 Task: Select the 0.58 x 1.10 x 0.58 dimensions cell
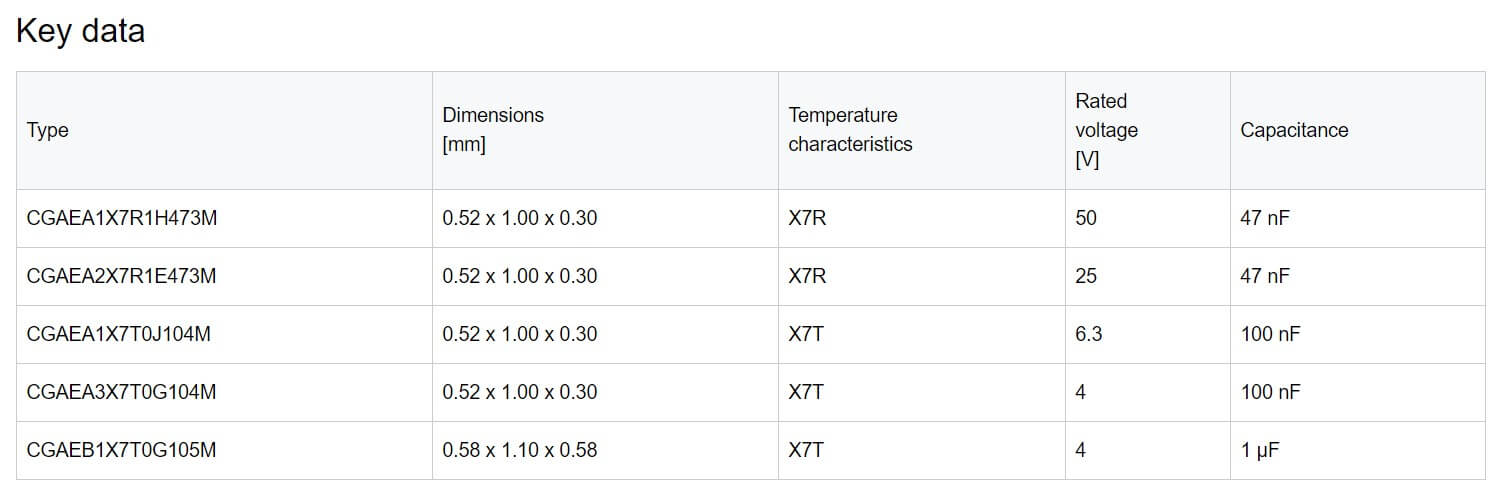tap(520, 450)
